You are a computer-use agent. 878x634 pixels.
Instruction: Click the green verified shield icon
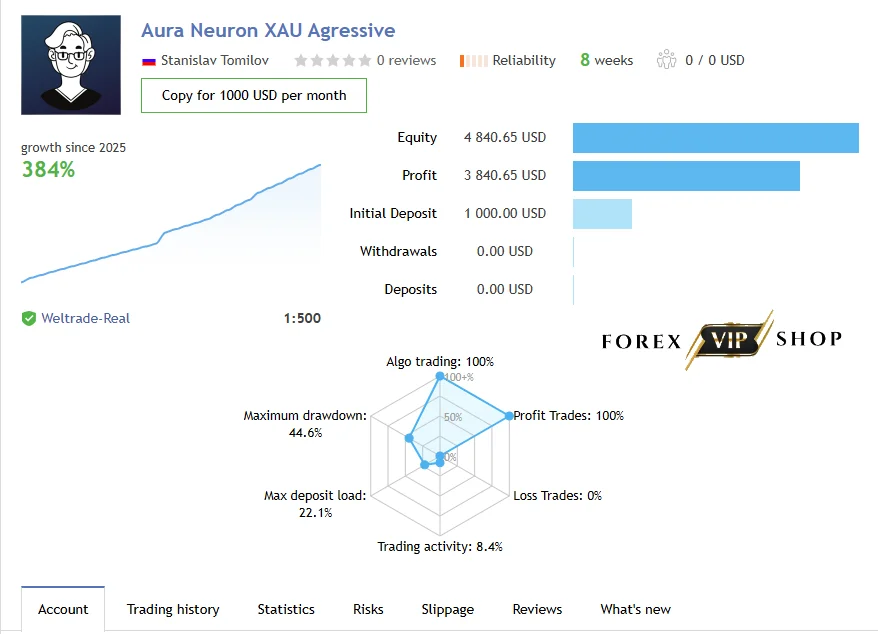(29, 319)
